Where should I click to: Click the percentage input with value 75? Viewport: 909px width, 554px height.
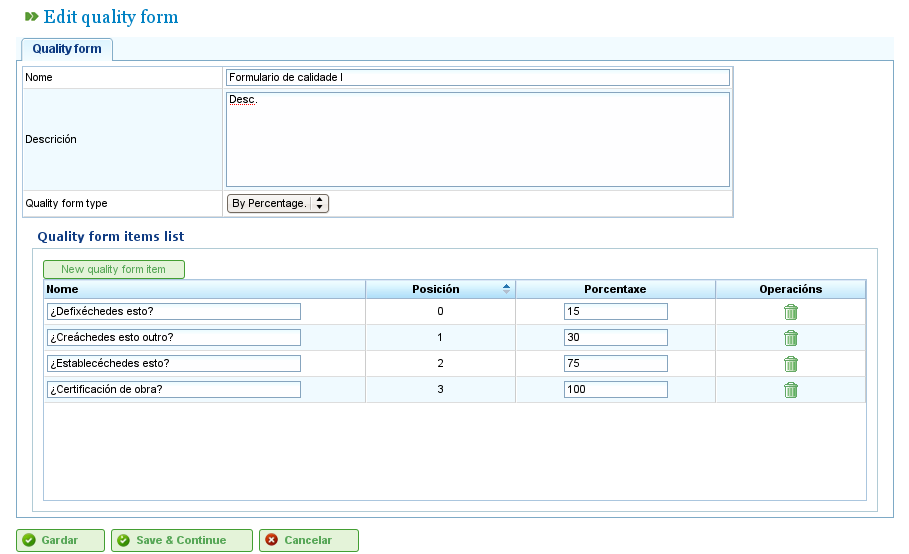click(x=615, y=364)
